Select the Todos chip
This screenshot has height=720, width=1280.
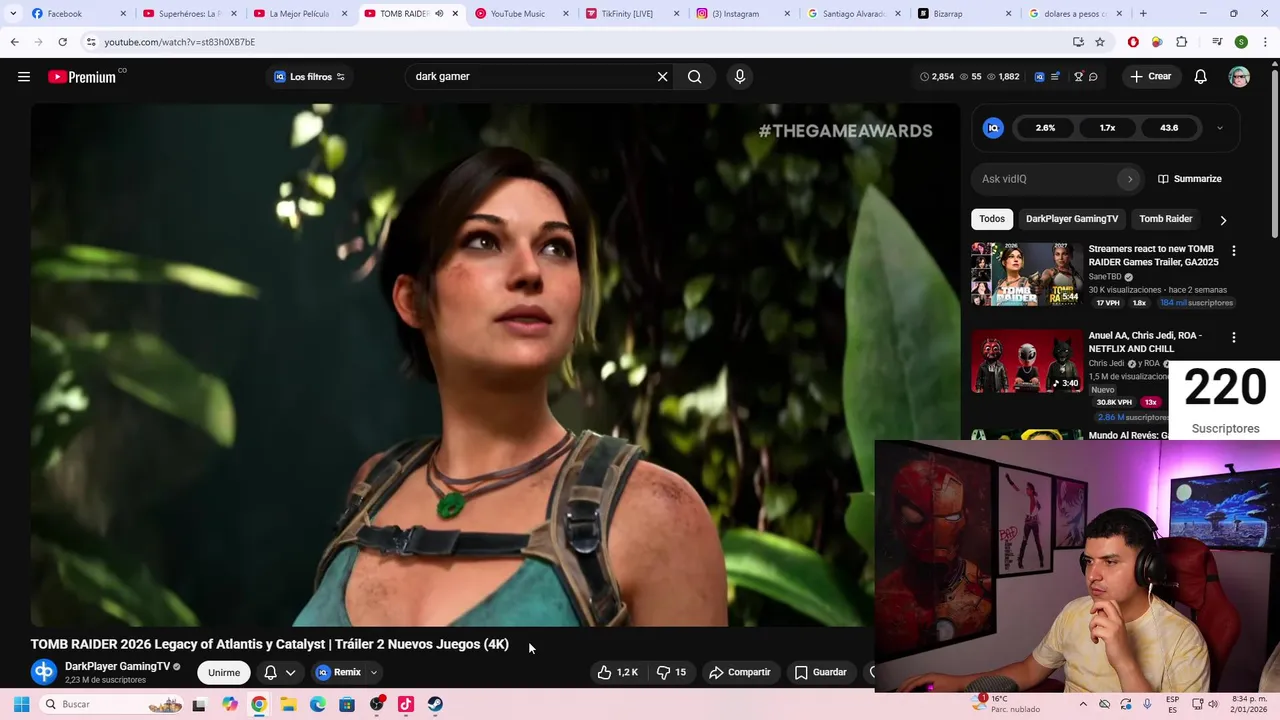coord(992,219)
